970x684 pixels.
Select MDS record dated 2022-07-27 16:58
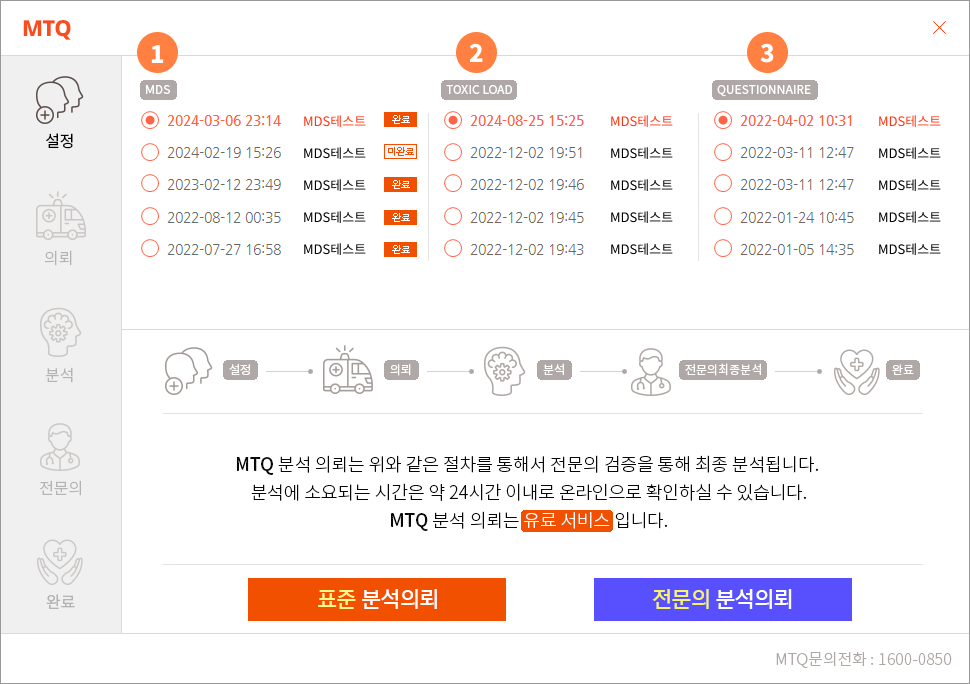tap(150, 249)
